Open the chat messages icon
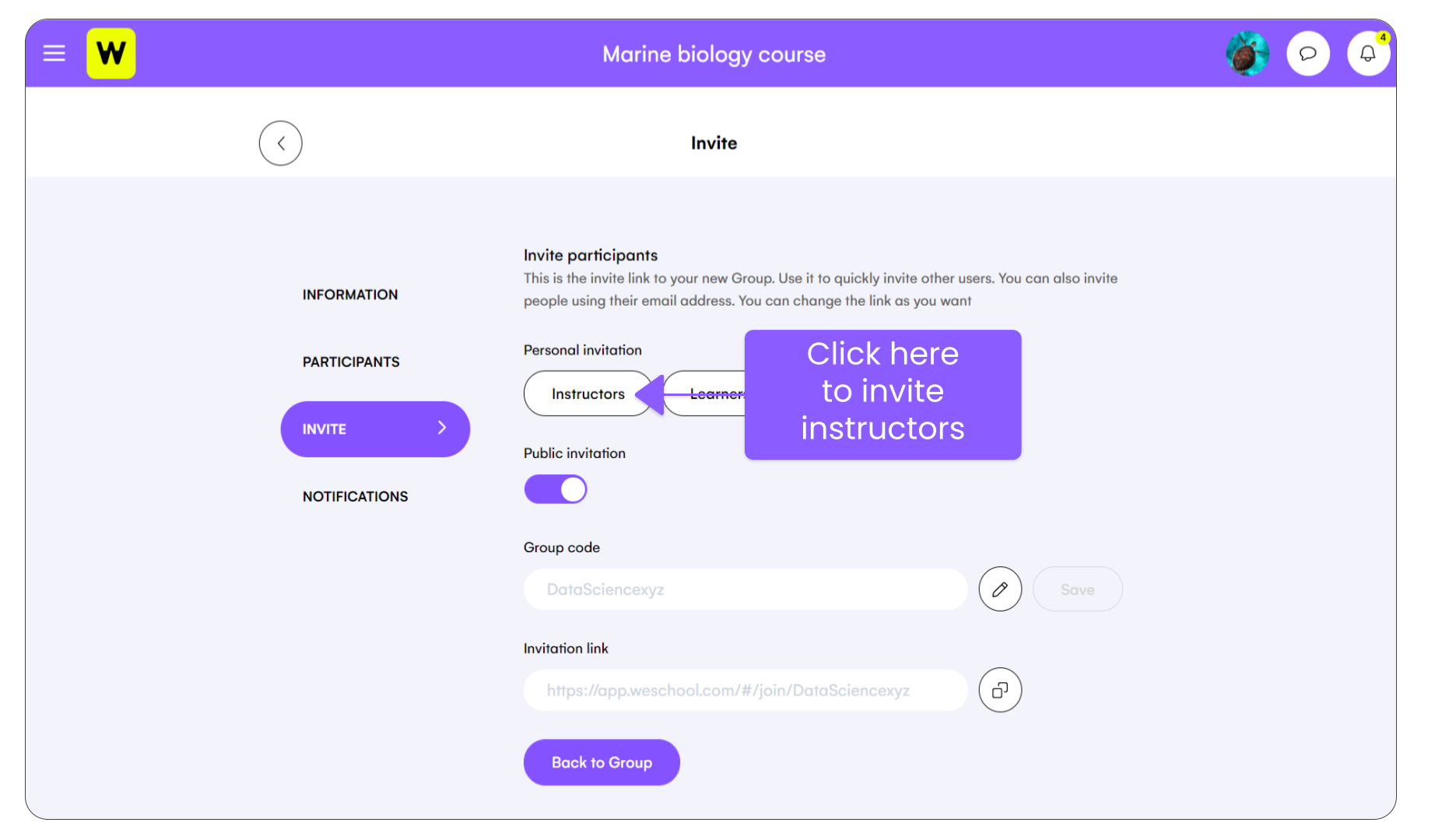The width and height of the screenshot is (1435, 840). tap(1308, 54)
